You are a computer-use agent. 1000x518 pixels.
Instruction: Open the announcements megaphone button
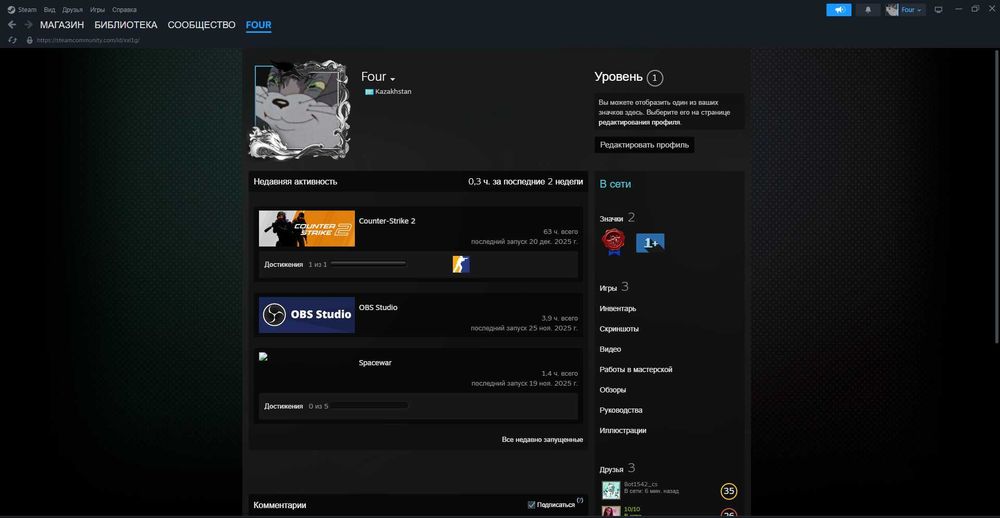coord(839,10)
